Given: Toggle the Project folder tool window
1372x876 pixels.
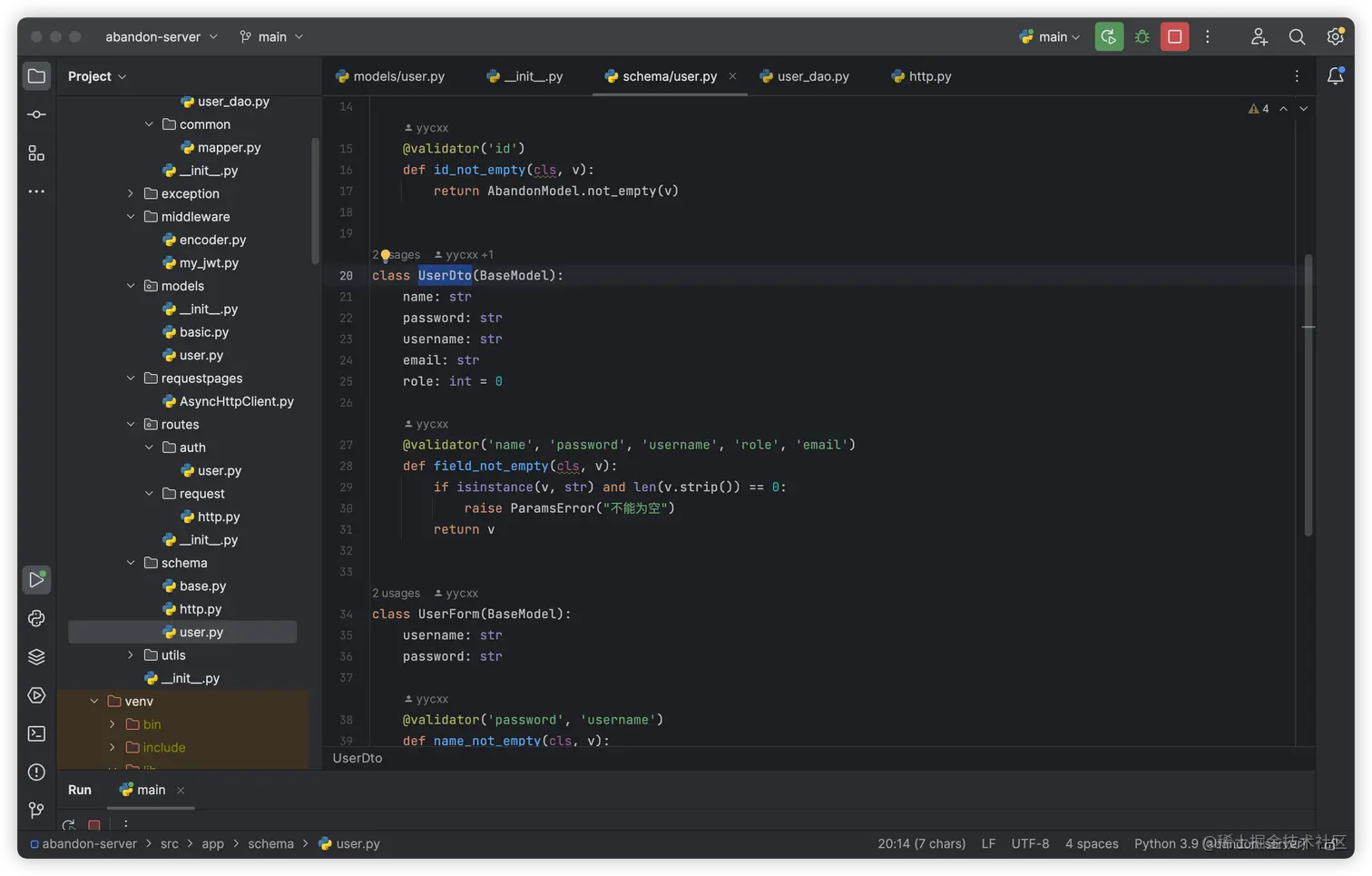Looking at the screenshot, I should pyautogui.click(x=36, y=76).
